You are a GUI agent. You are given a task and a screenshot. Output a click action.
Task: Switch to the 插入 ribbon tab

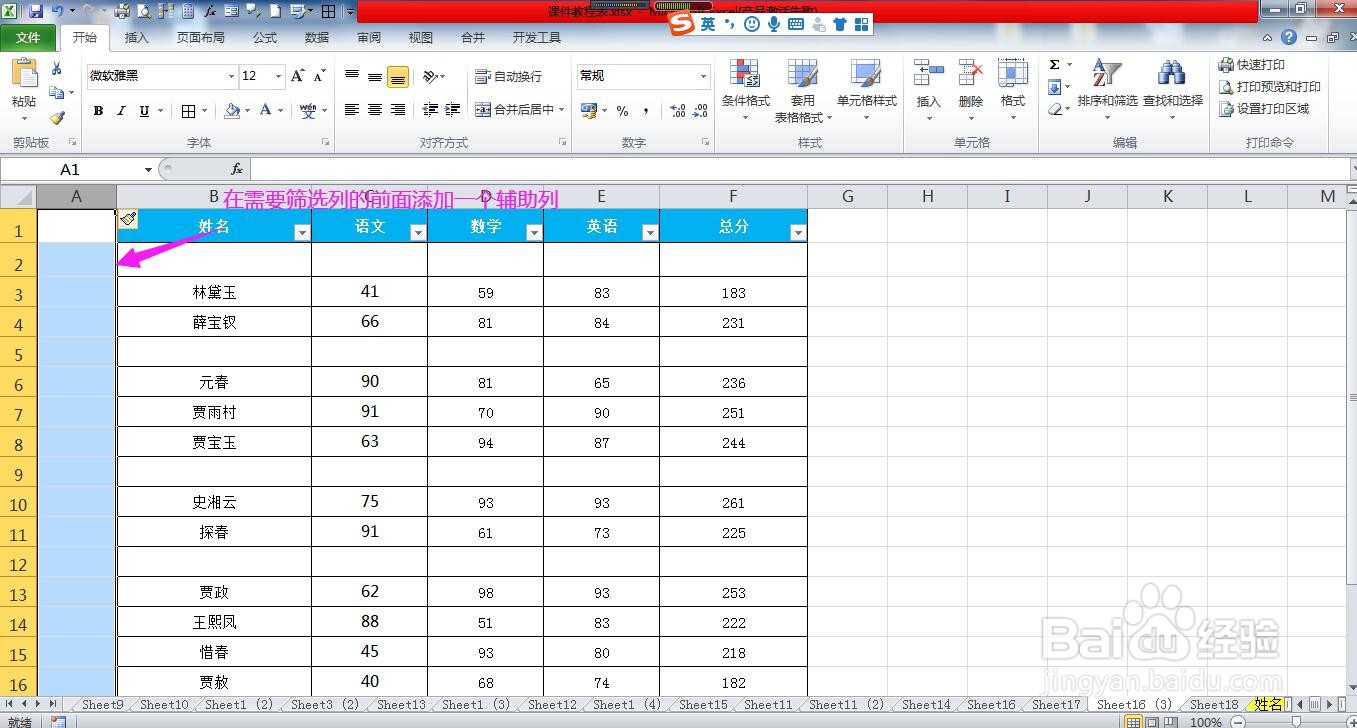coord(136,38)
